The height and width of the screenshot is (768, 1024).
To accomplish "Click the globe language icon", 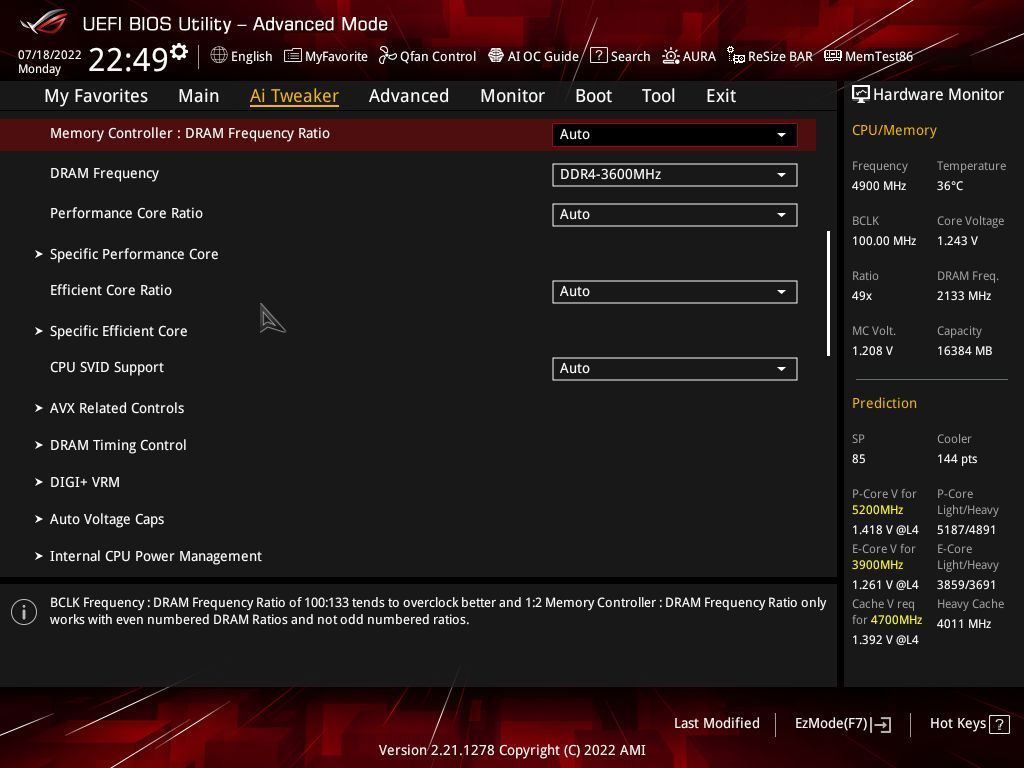I will 219,56.
